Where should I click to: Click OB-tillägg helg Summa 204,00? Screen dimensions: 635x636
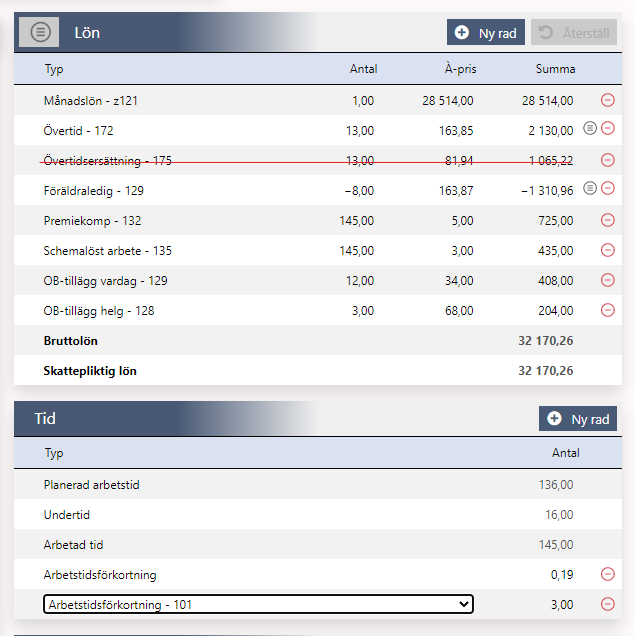[x=556, y=311]
